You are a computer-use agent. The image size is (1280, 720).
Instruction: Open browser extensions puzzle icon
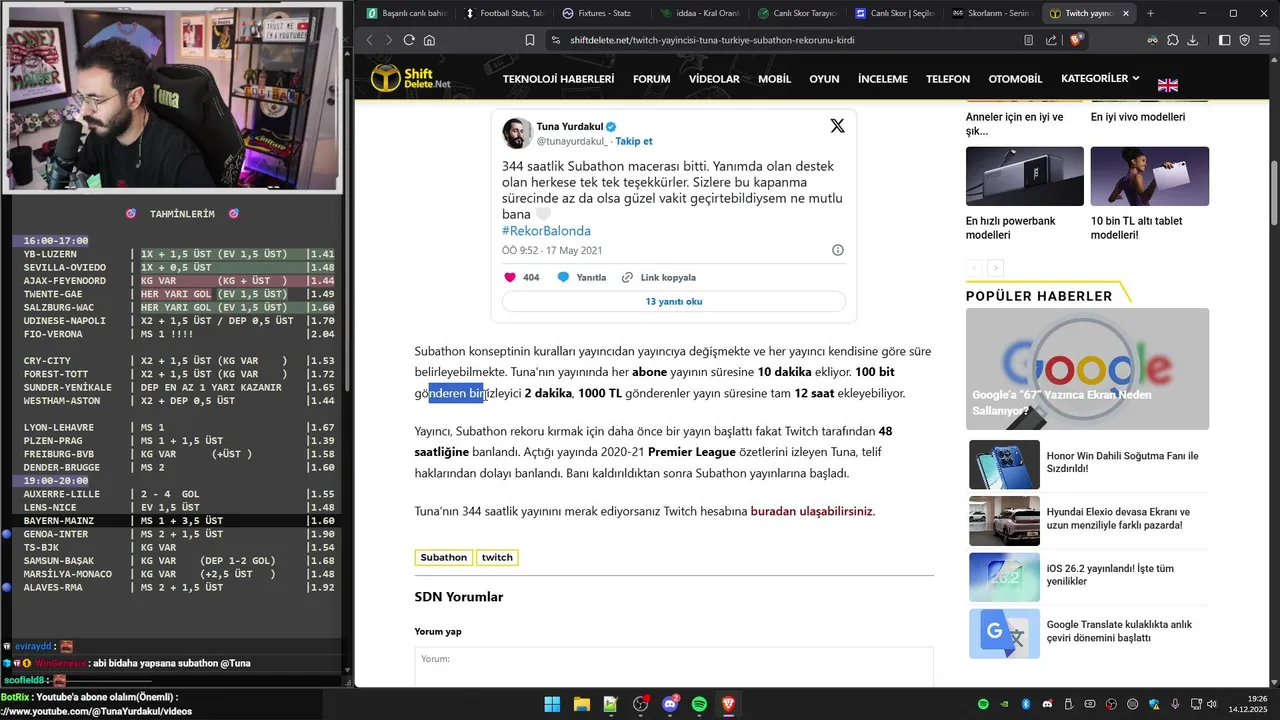[1173, 40]
